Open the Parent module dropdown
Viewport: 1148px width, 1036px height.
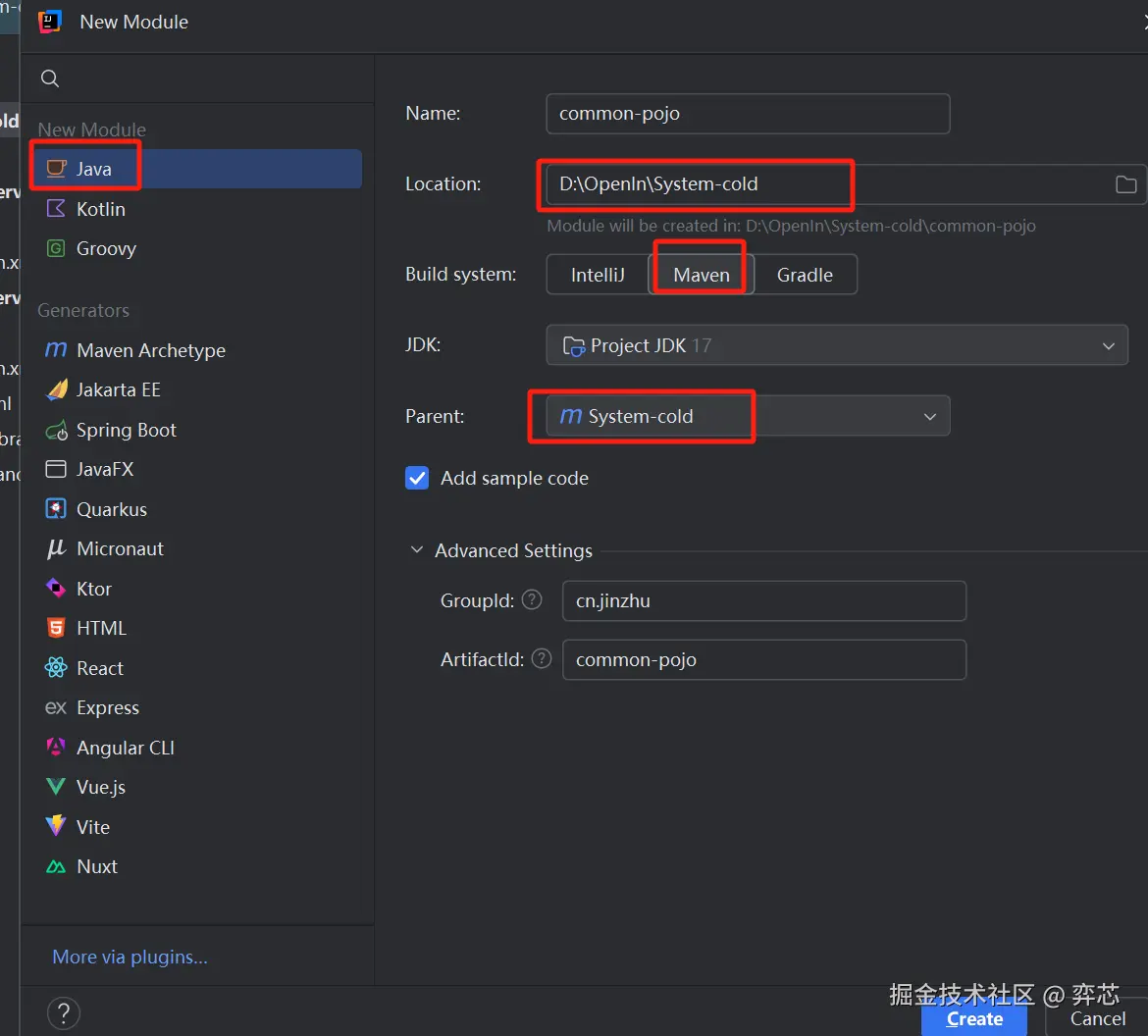click(748, 416)
